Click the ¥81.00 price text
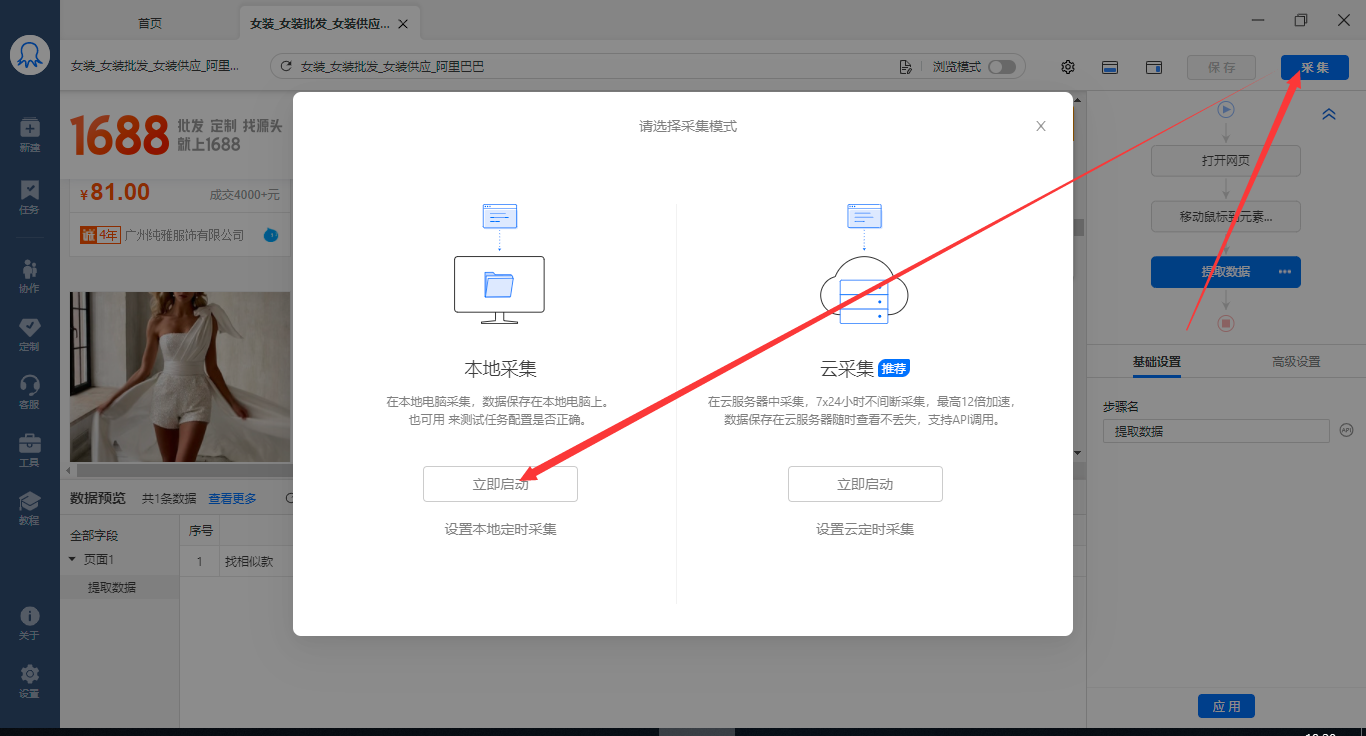The image size is (1366, 736). pyautogui.click(x=113, y=193)
